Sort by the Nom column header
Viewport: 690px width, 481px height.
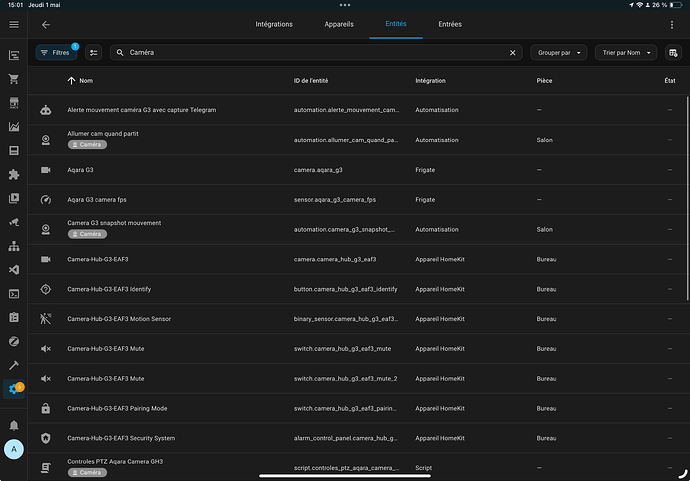(85, 80)
